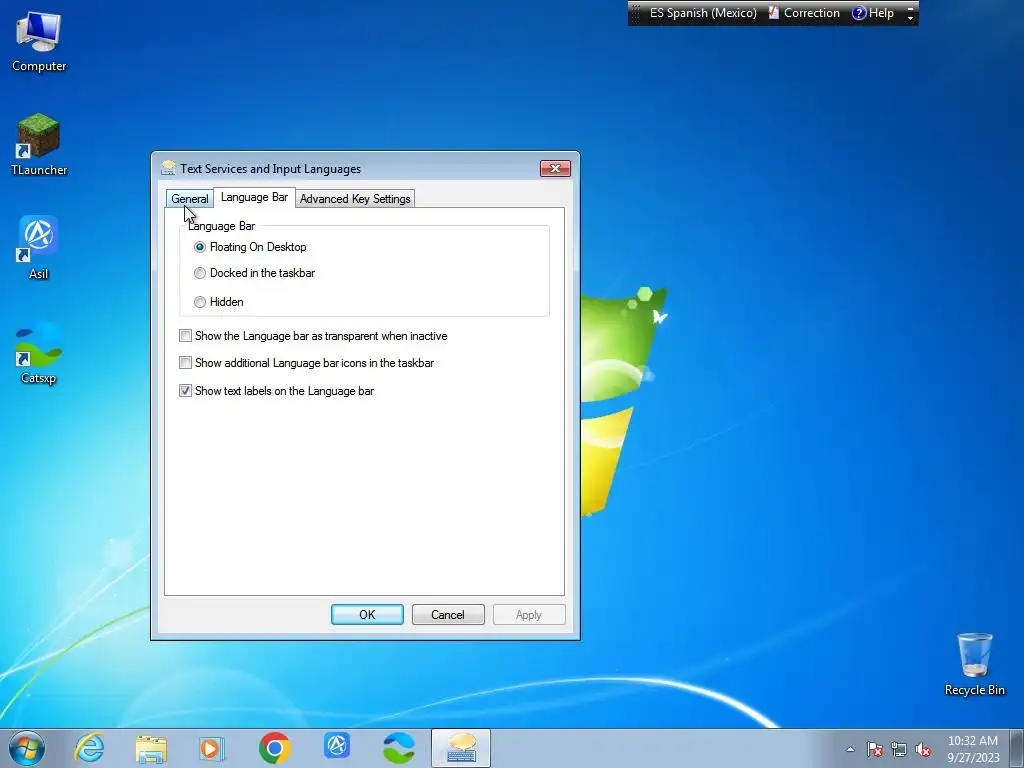Select the Hidden radio option

coord(219,302)
